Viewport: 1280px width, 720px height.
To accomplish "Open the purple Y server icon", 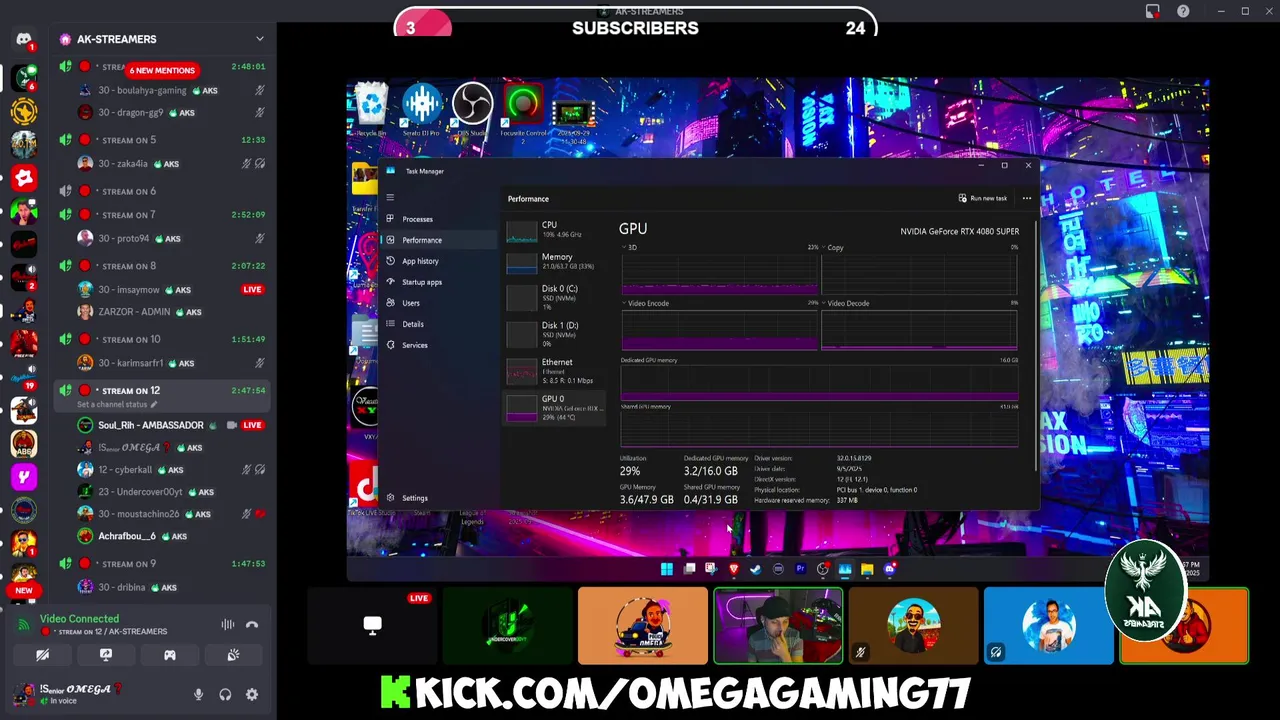I will click(x=24, y=478).
